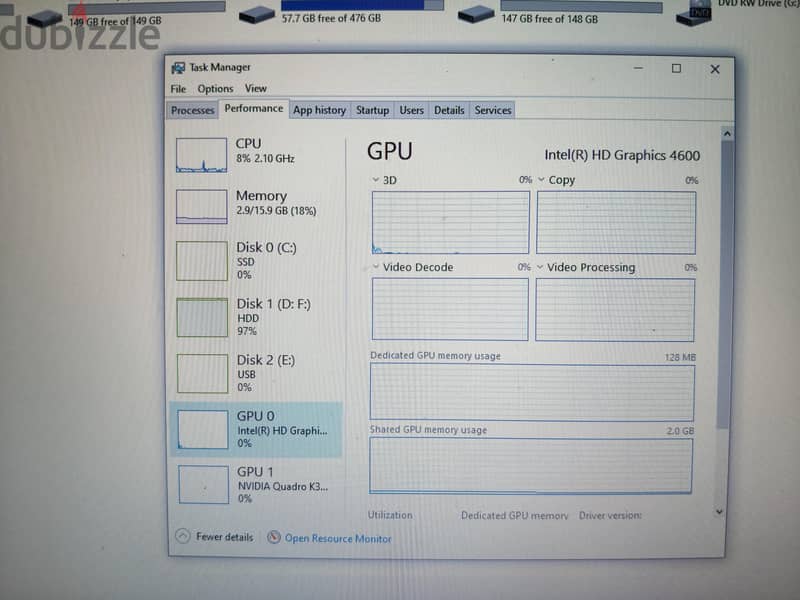The image size is (800, 600).
Task: Click the Intel(R) HD Graphics 4600 label
Action: pos(622,155)
